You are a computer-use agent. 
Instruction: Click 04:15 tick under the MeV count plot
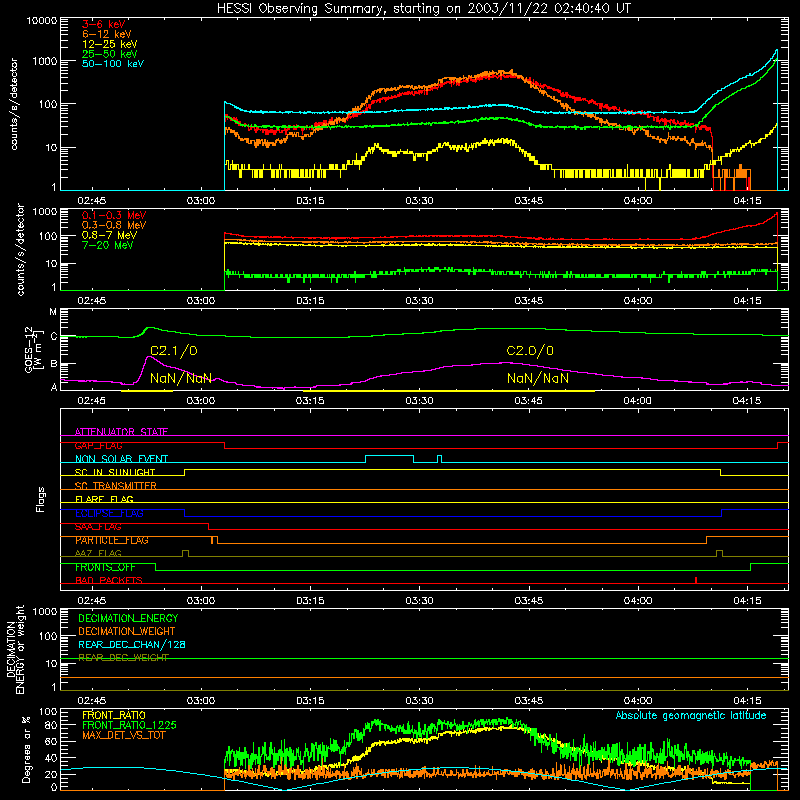tap(747, 301)
